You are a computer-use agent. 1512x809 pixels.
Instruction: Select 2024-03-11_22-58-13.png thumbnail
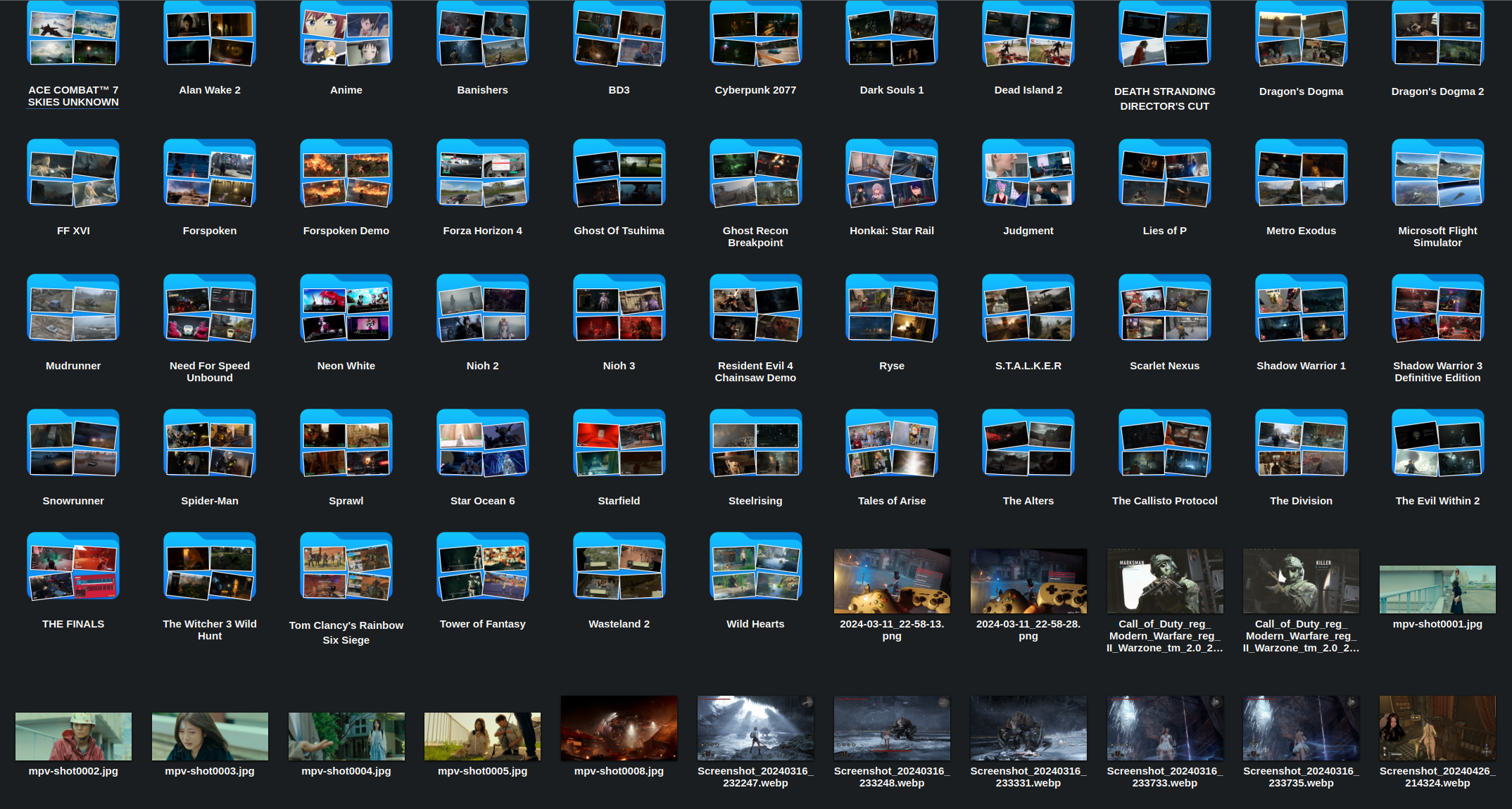[x=892, y=581]
